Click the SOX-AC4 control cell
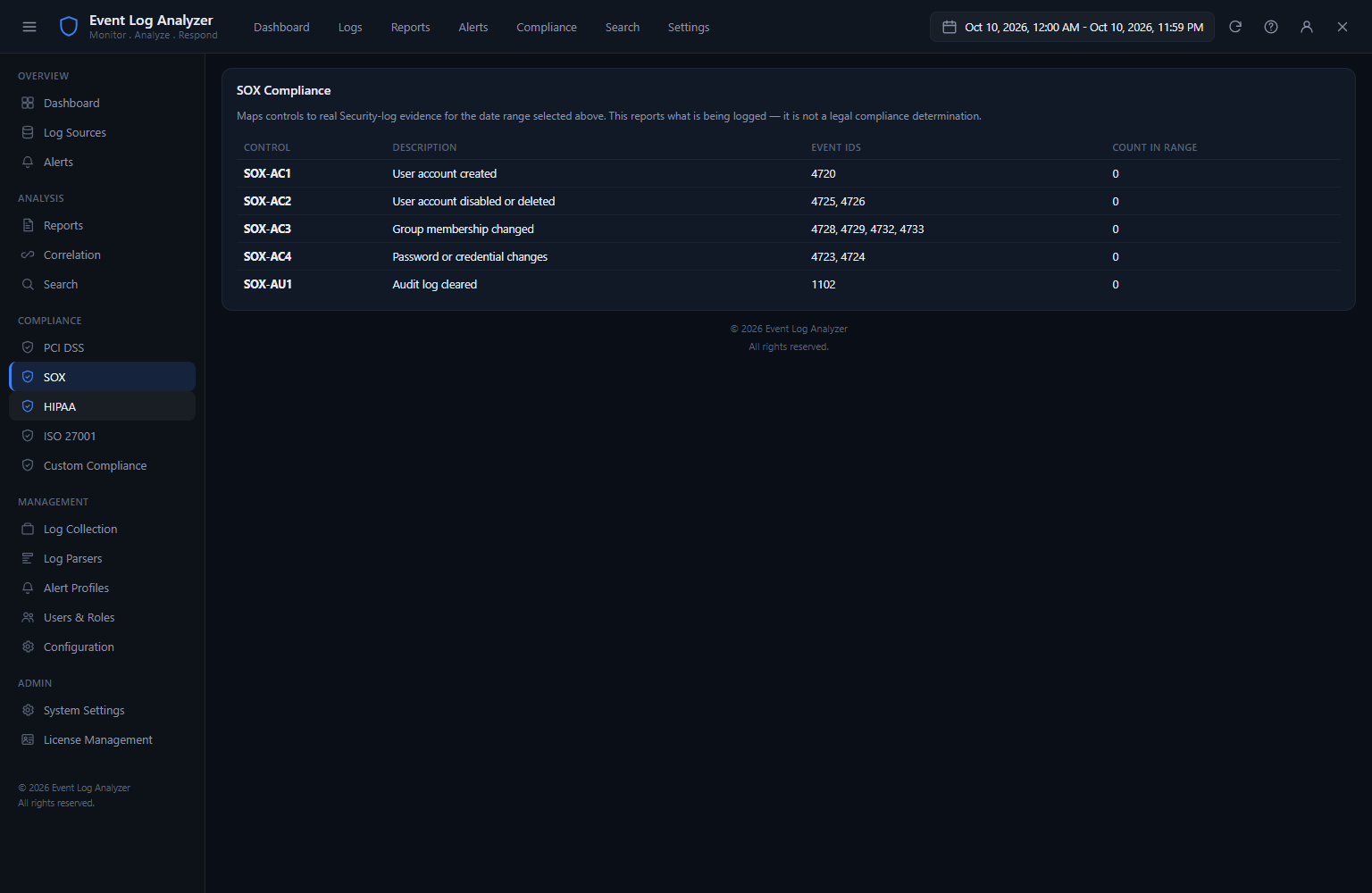Screen dimensions: 1372x893 coord(267,256)
